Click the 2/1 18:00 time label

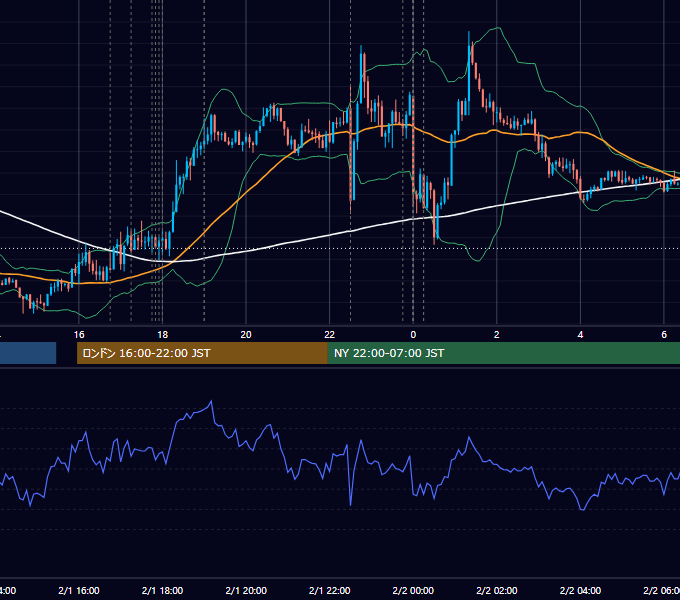162,590
